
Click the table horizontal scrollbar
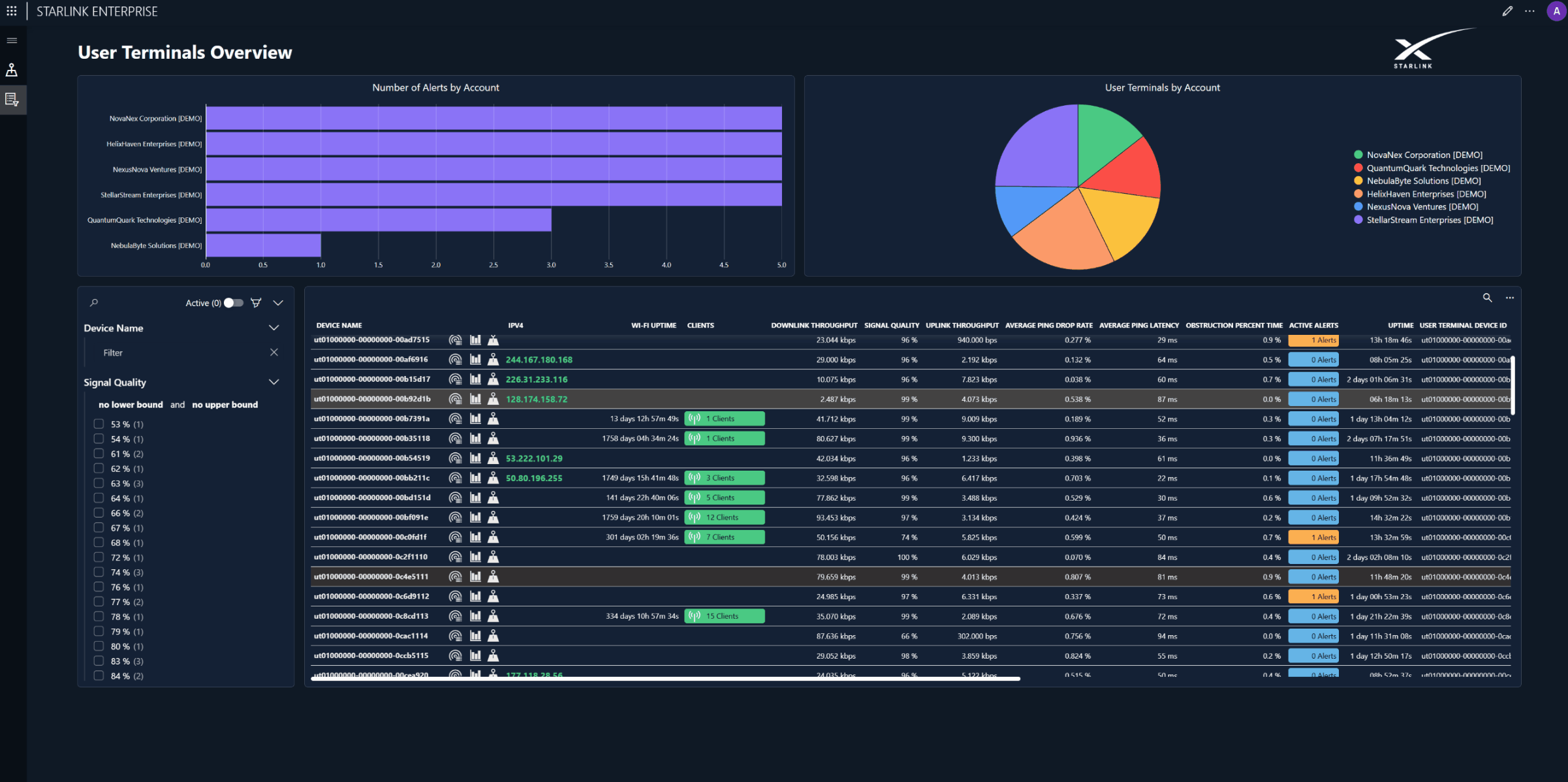click(666, 679)
